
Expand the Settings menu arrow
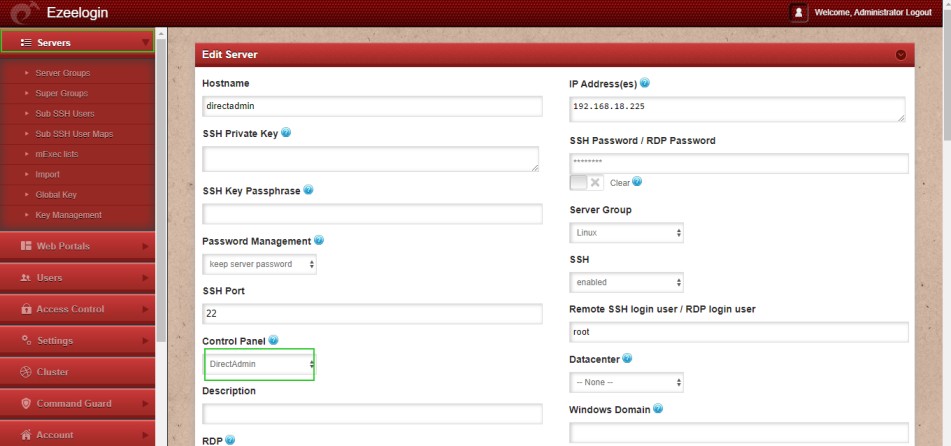146,341
